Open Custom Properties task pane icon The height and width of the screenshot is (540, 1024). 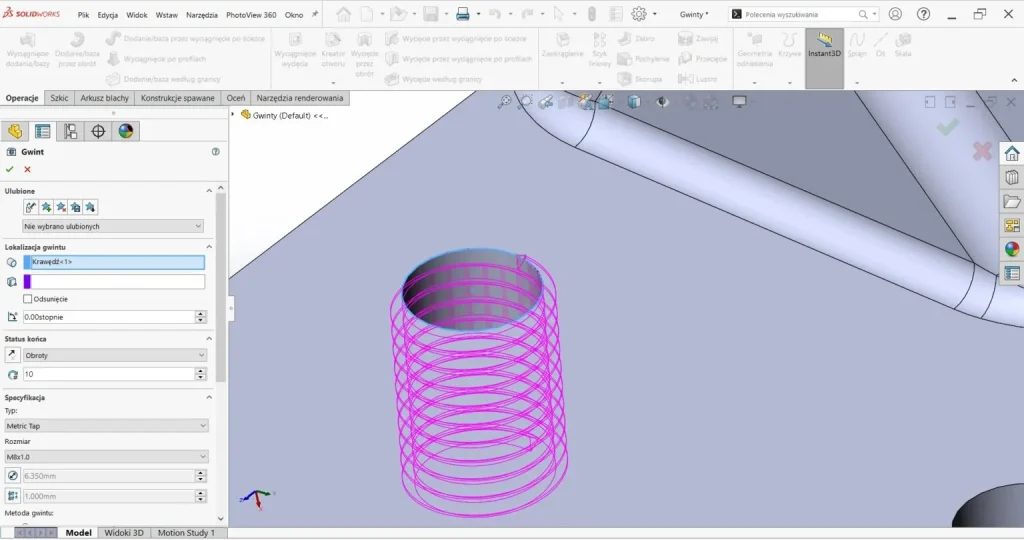click(1012, 274)
